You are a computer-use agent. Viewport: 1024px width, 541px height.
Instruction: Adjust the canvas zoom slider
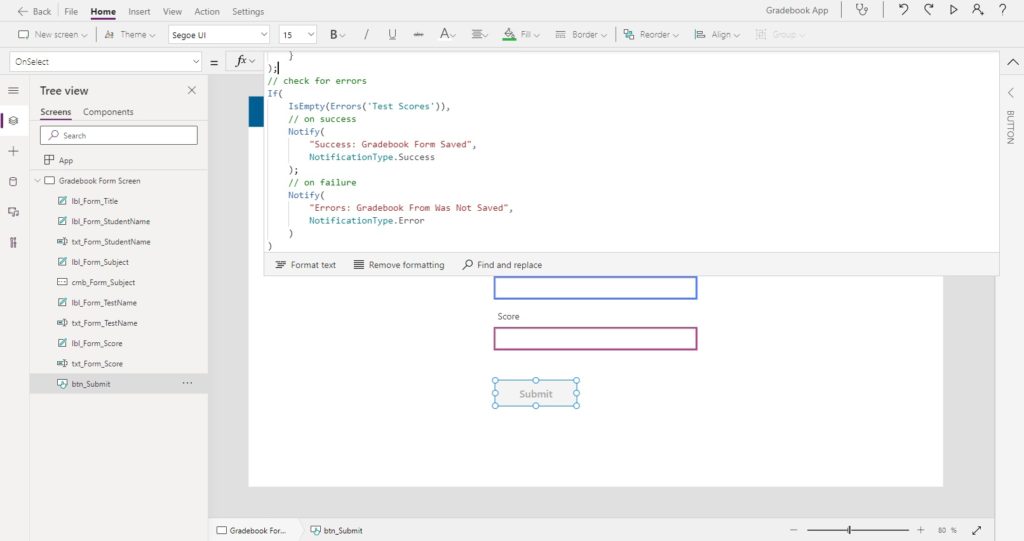(x=849, y=530)
